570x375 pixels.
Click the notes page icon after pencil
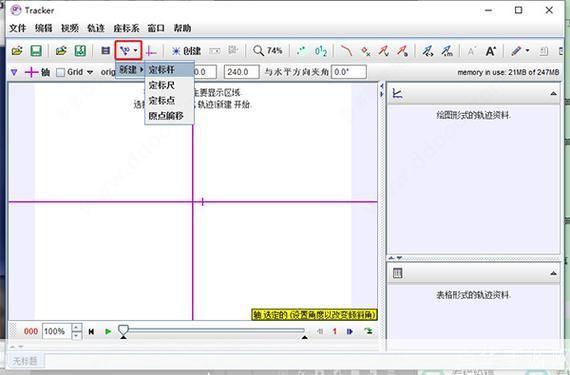(544, 51)
